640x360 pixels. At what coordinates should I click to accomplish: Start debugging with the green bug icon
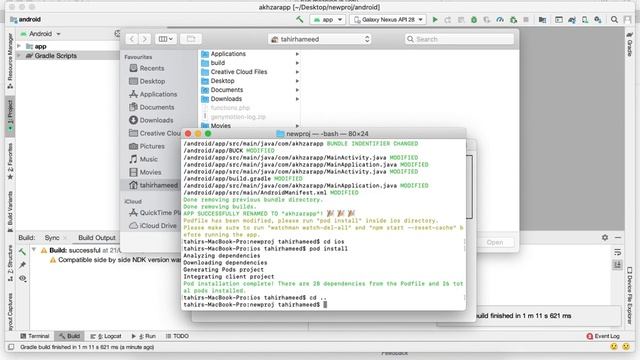click(x=474, y=19)
